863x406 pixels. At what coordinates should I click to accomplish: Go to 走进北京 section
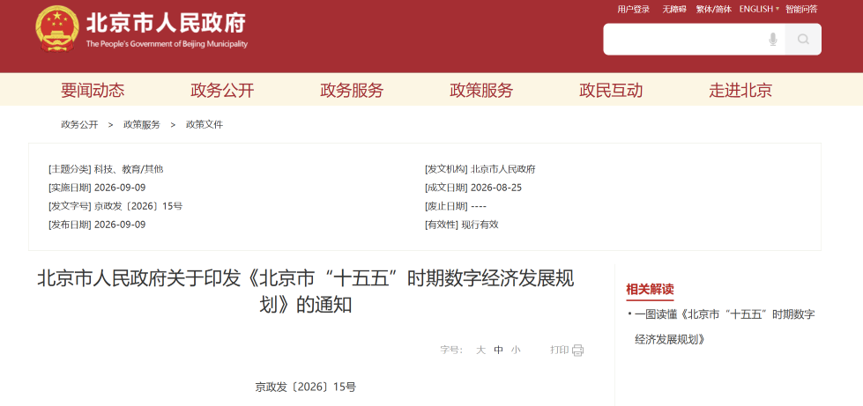coord(740,90)
